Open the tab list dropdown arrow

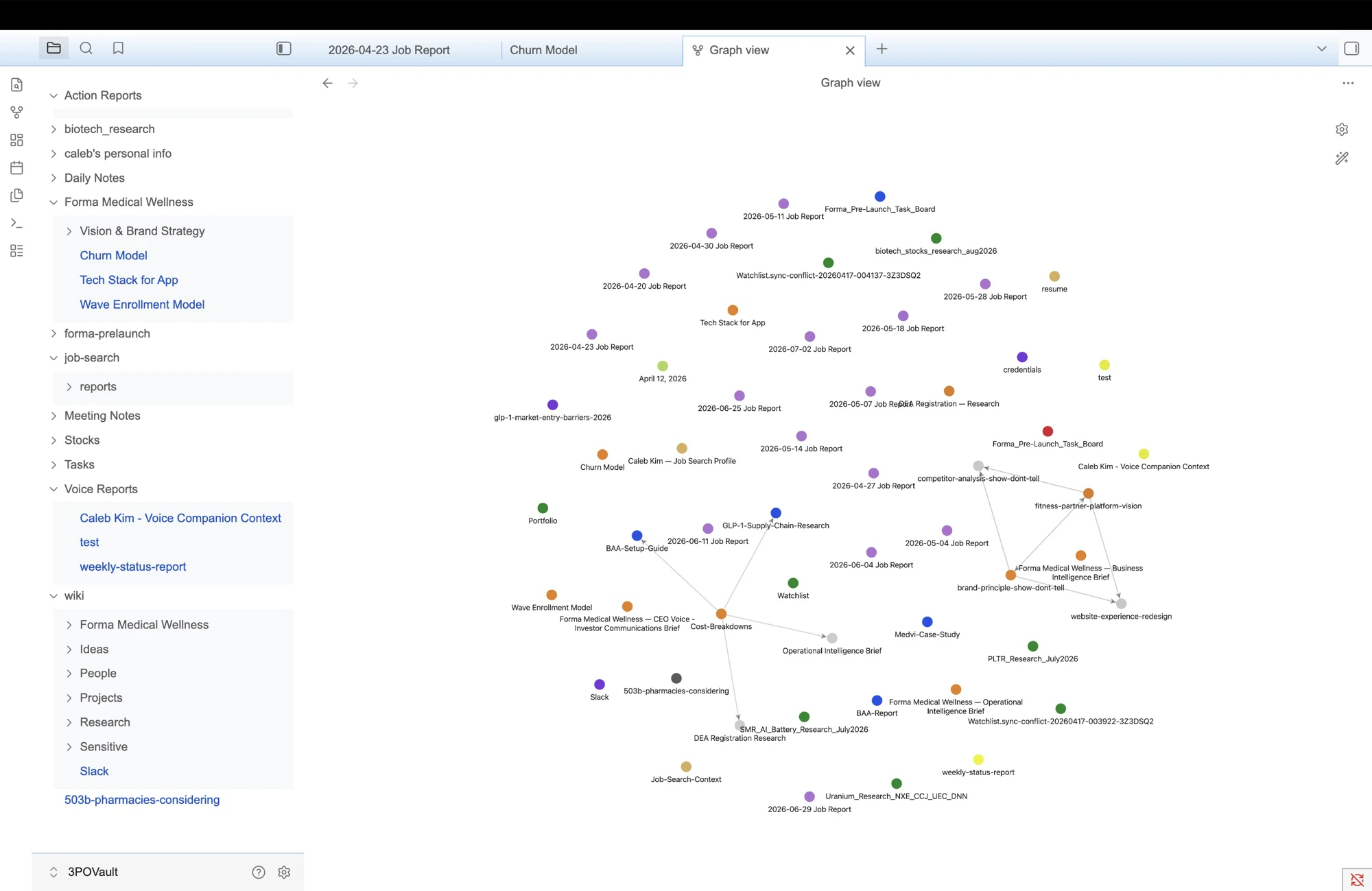(x=1321, y=49)
